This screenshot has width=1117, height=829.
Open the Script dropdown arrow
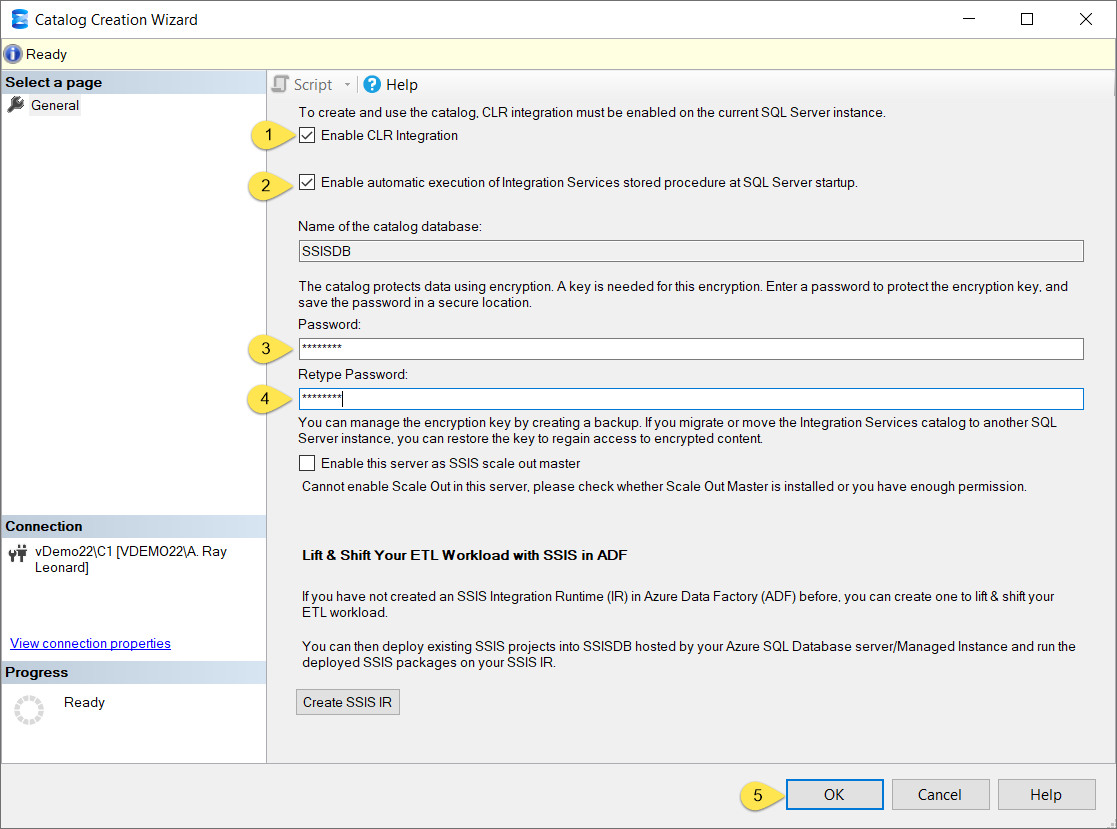[x=348, y=85]
